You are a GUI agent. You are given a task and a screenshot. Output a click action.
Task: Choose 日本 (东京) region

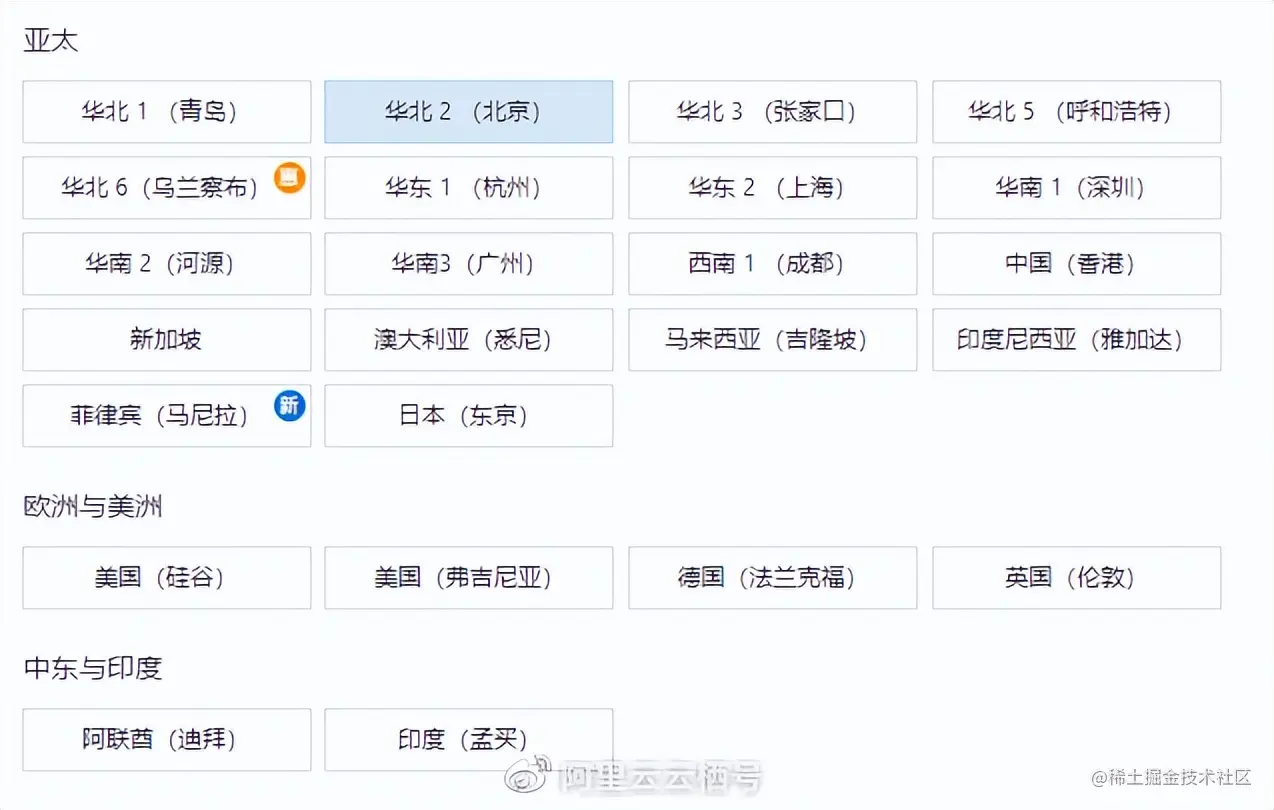tap(468, 416)
